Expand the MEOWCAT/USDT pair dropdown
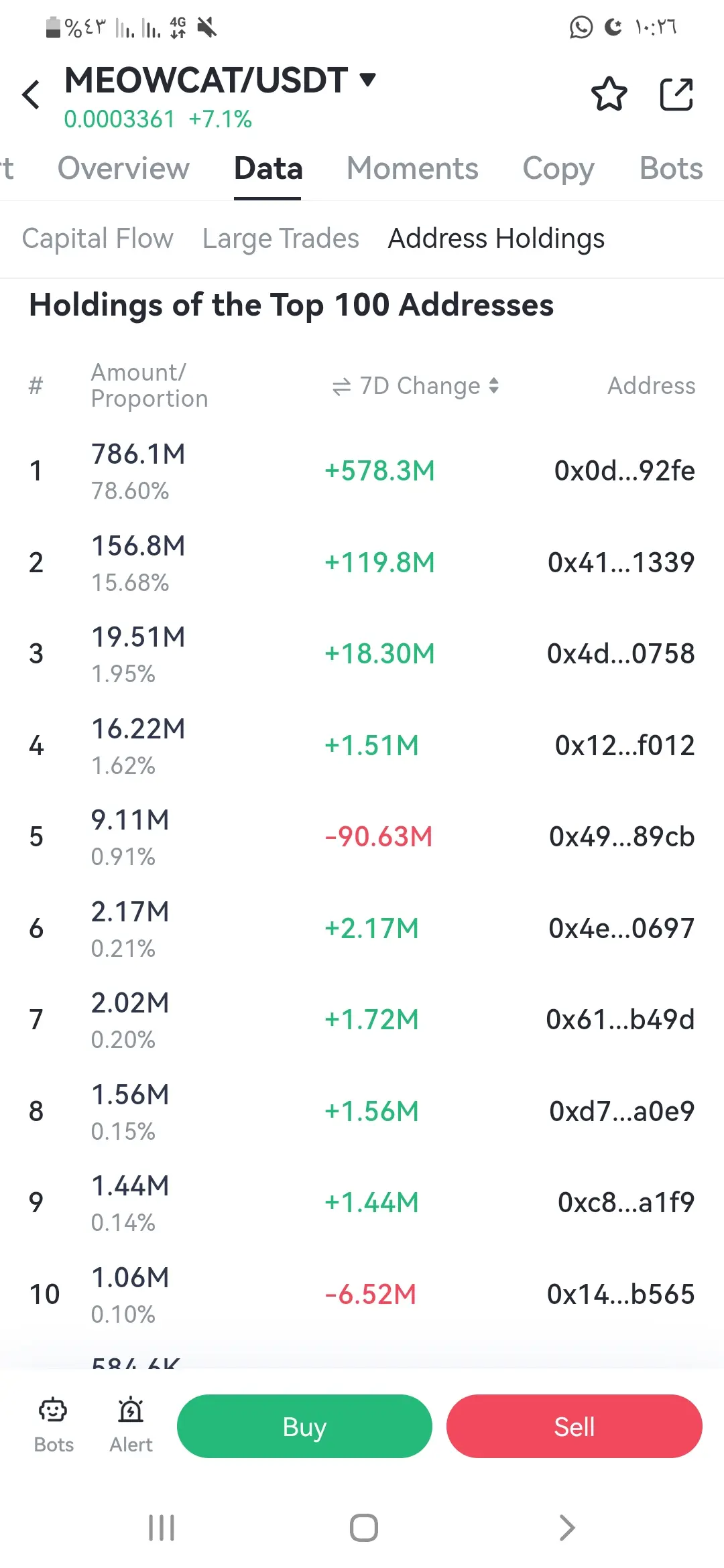 (x=367, y=80)
